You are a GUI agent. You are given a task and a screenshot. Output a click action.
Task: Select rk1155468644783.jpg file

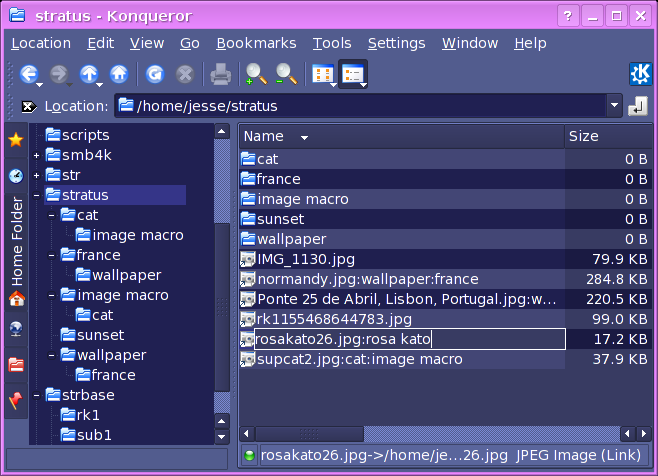[x=326, y=319]
